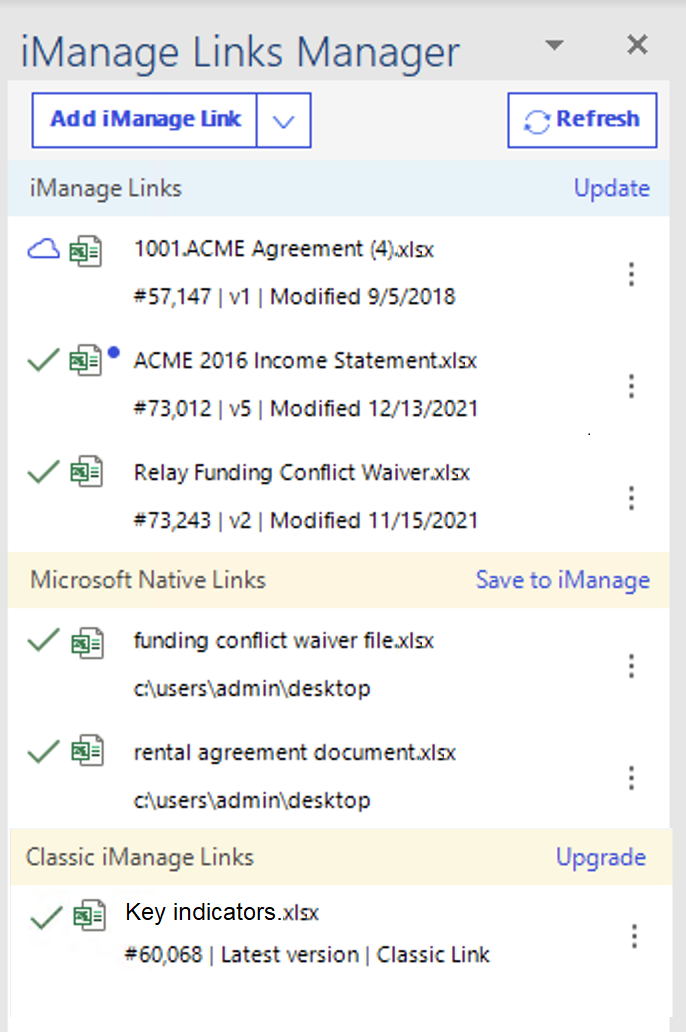Image resolution: width=686 pixels, height=1032 pixels.
Task: Open more options for Key indicators link
Action: click(x=634, y=936)
